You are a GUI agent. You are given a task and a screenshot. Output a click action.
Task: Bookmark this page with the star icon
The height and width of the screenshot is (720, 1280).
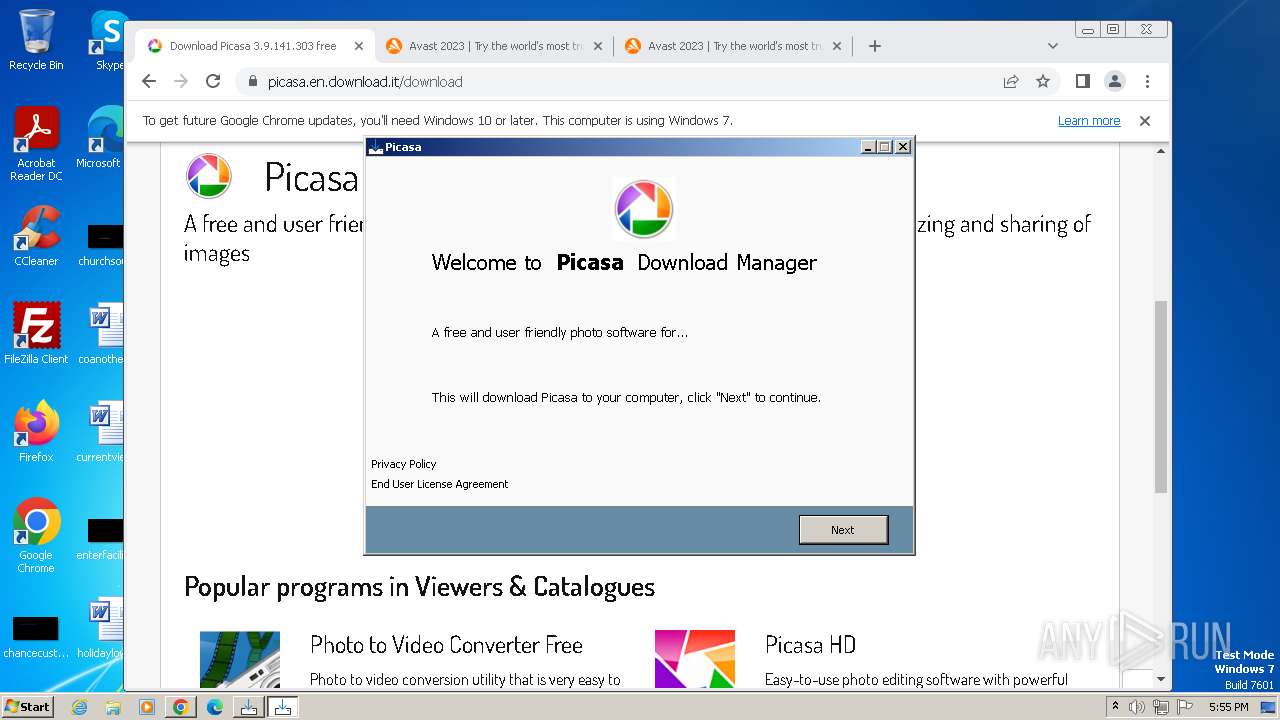(x=1043, y=82)
